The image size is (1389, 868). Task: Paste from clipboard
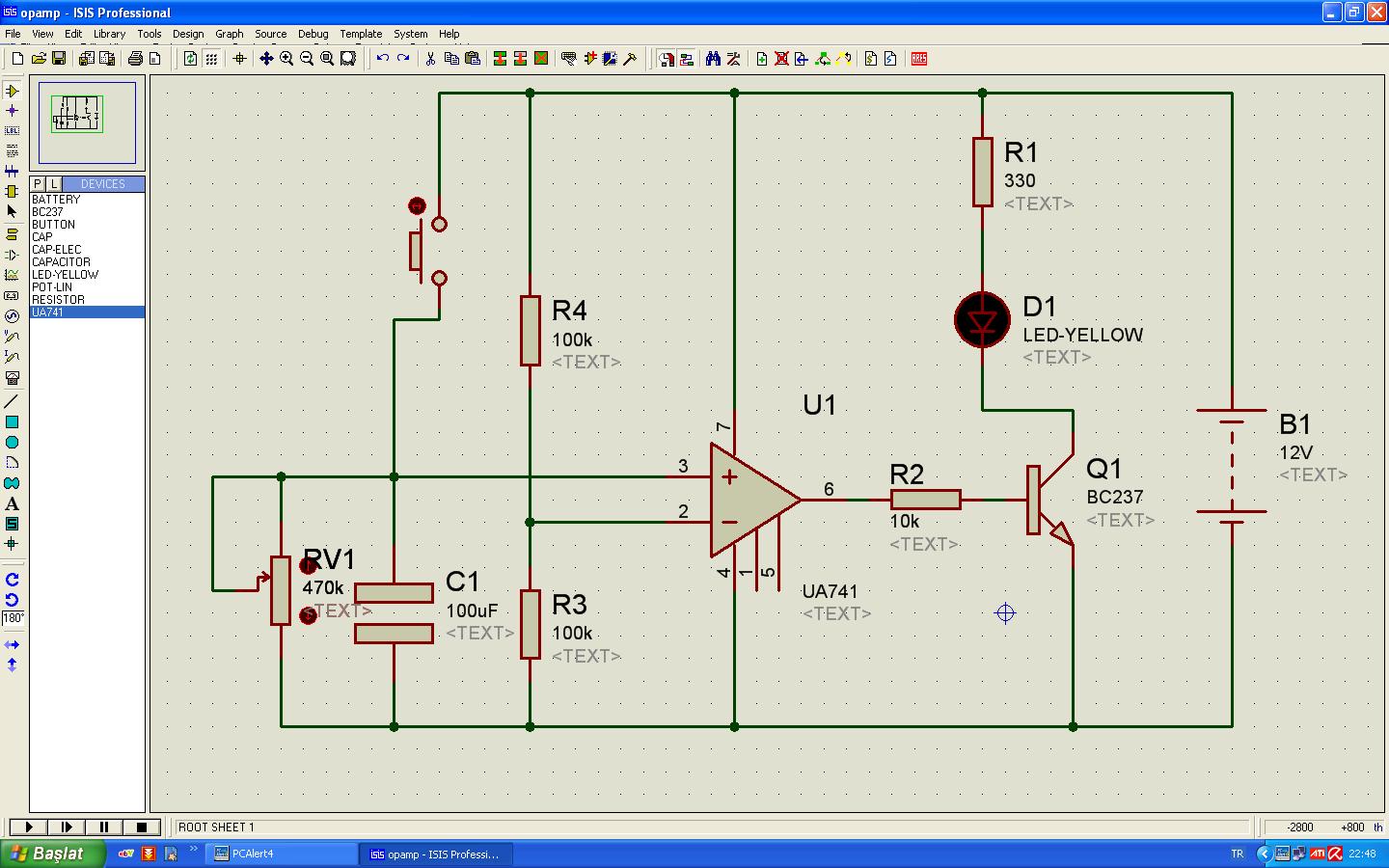(x=472, y=59)
